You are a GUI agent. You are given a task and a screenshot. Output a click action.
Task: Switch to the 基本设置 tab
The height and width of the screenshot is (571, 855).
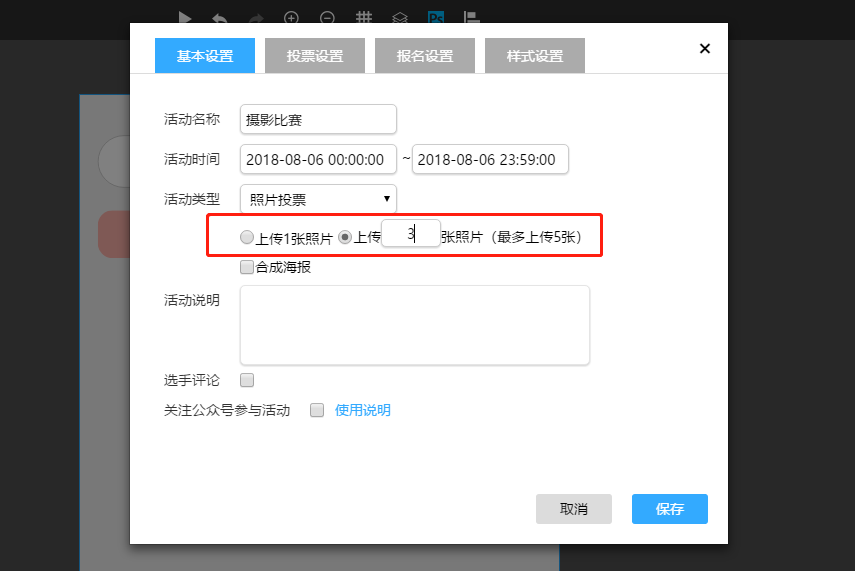[205, 56]
